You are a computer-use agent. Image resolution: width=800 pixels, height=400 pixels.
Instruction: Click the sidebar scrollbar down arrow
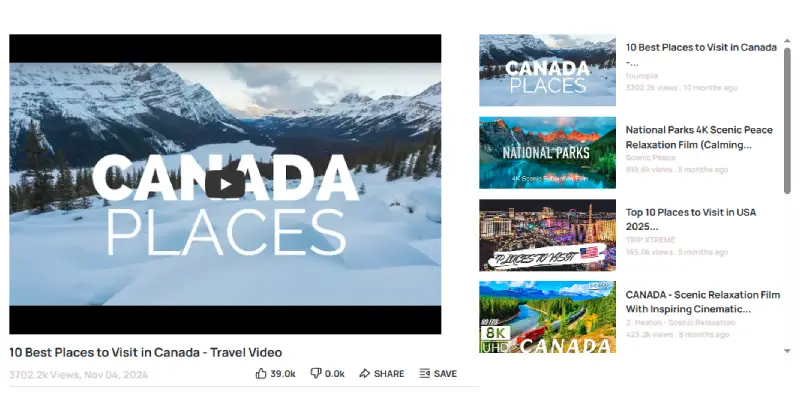click(x=787, y=351)
